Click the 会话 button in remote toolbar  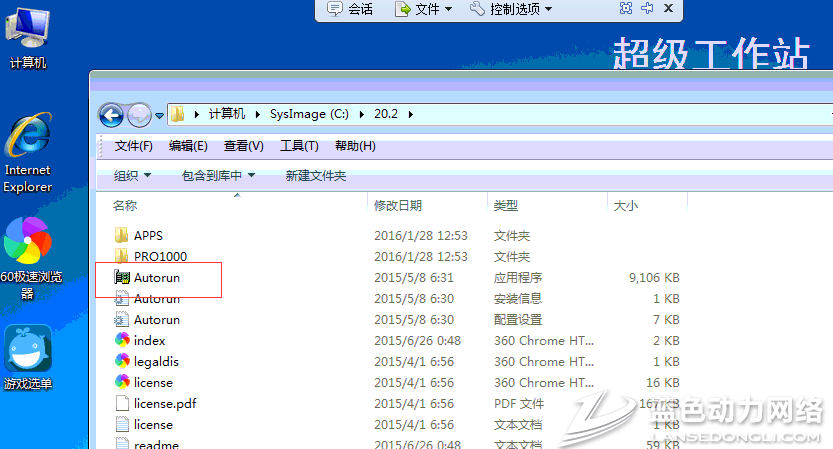350,9
